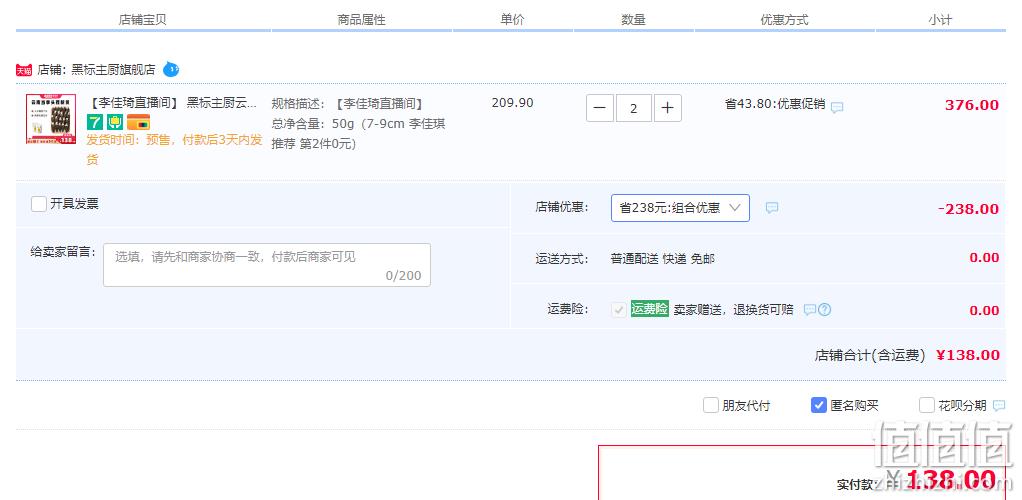Open the promotion info bubble next to 优惠促销
Screen dimensions: 1022x500
click(837, 107)
